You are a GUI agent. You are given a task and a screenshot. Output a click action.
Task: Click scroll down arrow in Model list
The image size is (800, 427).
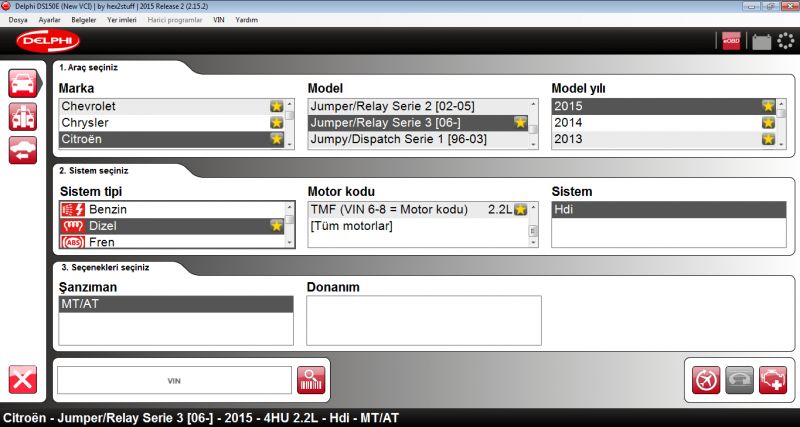click(533, 144)
